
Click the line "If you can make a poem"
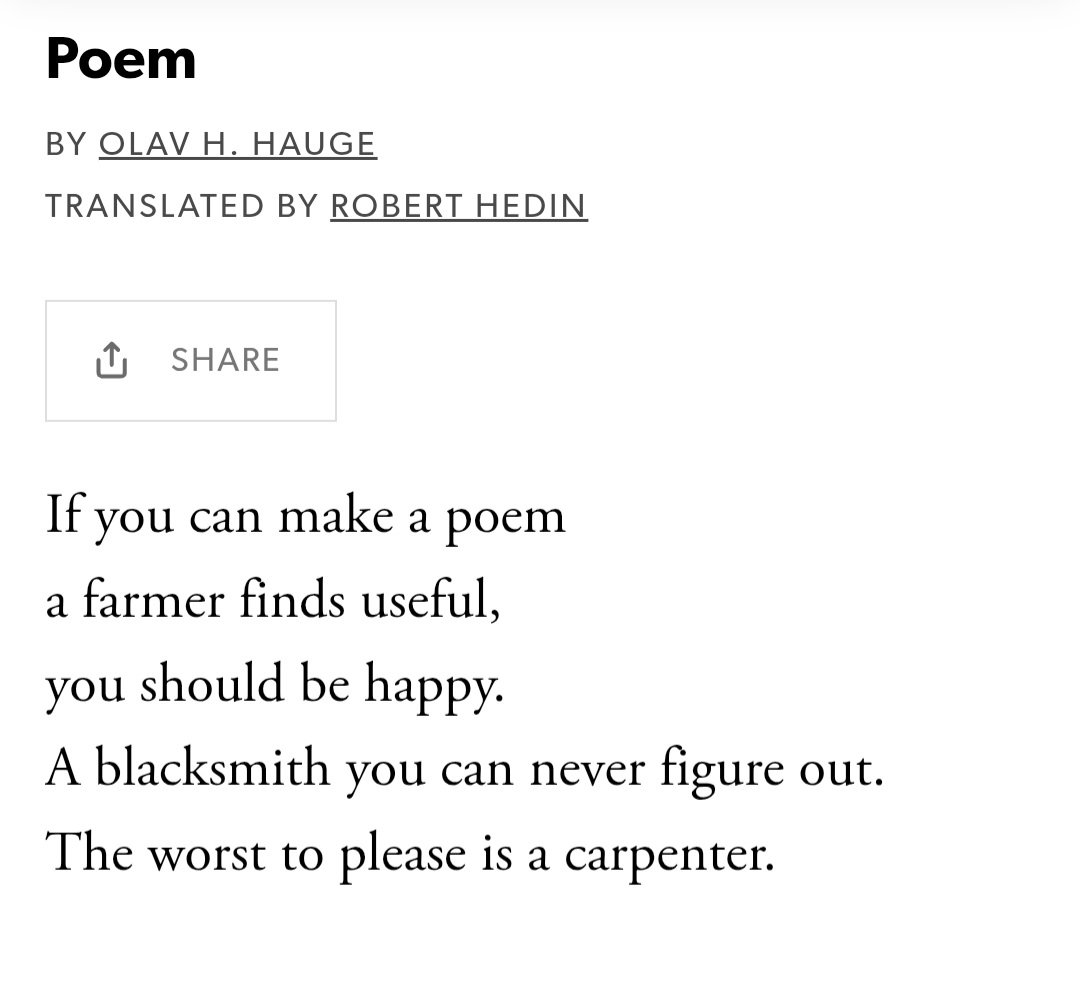(x=305, y=516)
